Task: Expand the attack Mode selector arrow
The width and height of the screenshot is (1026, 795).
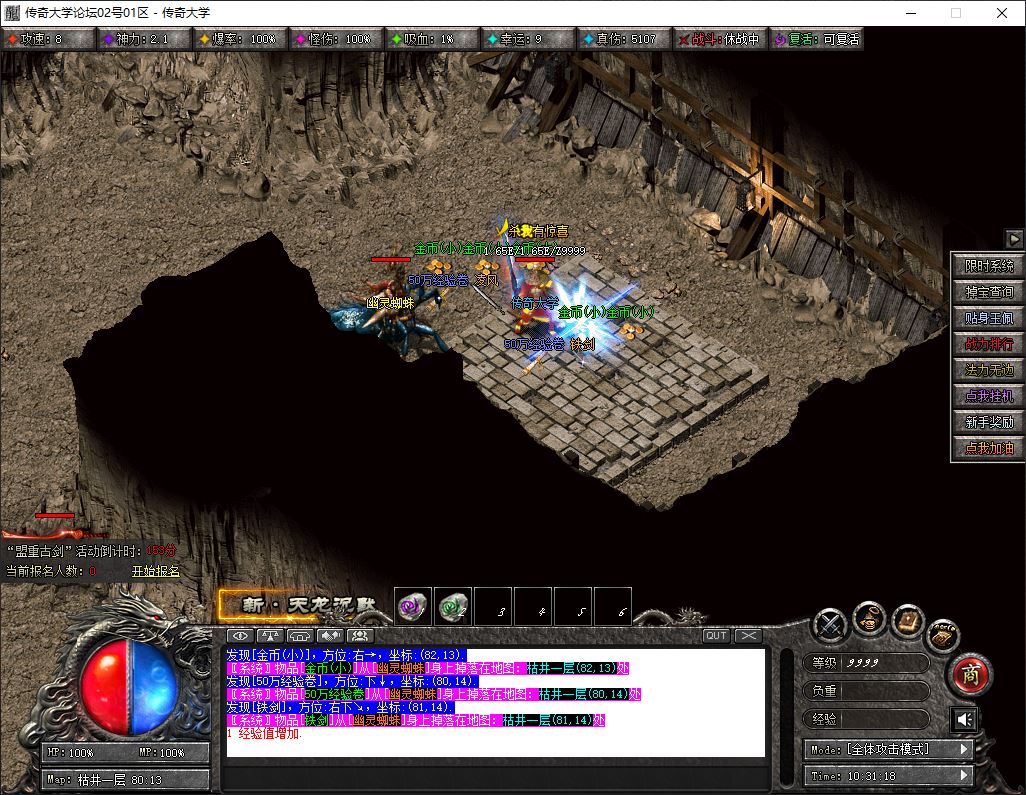Action: click(x=964, y=749)
